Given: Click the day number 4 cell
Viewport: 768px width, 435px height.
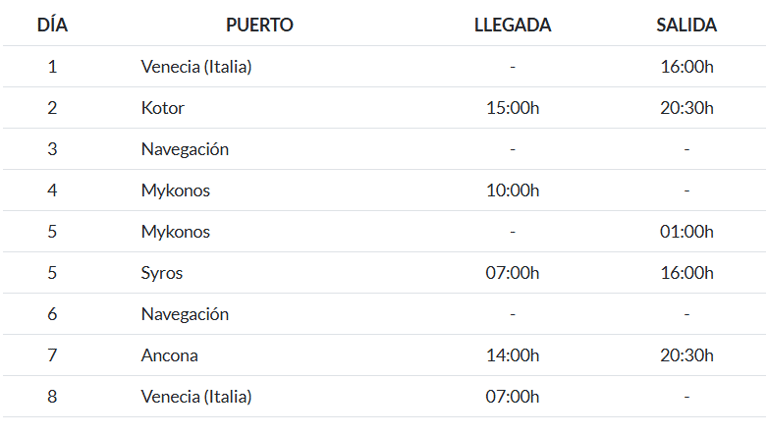Looking at the screenshot, I should (52, 190).
